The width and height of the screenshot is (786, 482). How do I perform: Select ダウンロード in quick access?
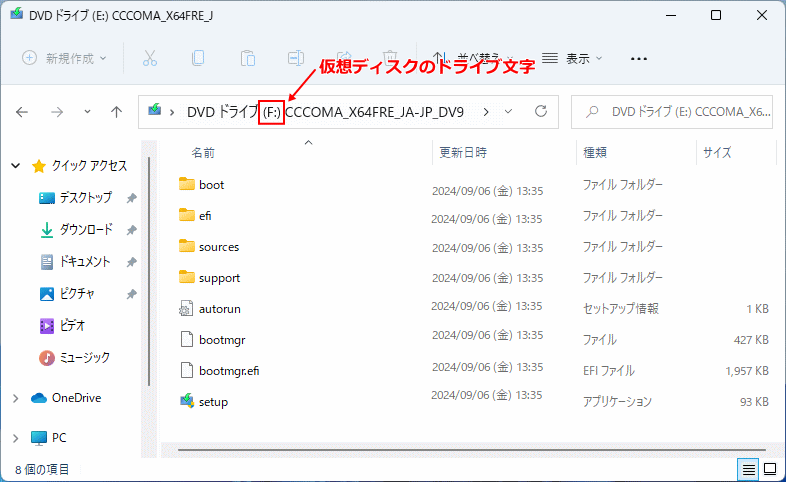[x=85, y=230]
